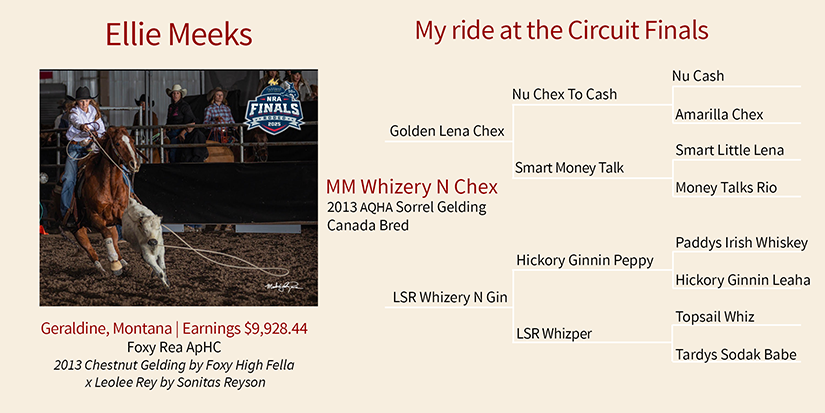Select the Nu Cash ancestor name

coord(698,76)
